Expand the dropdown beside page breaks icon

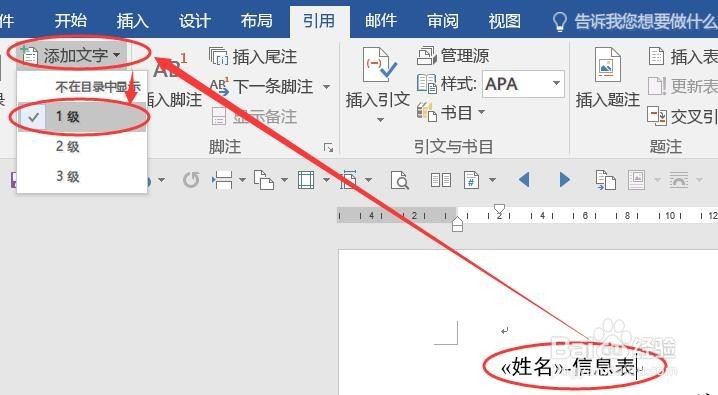point(242,180)
